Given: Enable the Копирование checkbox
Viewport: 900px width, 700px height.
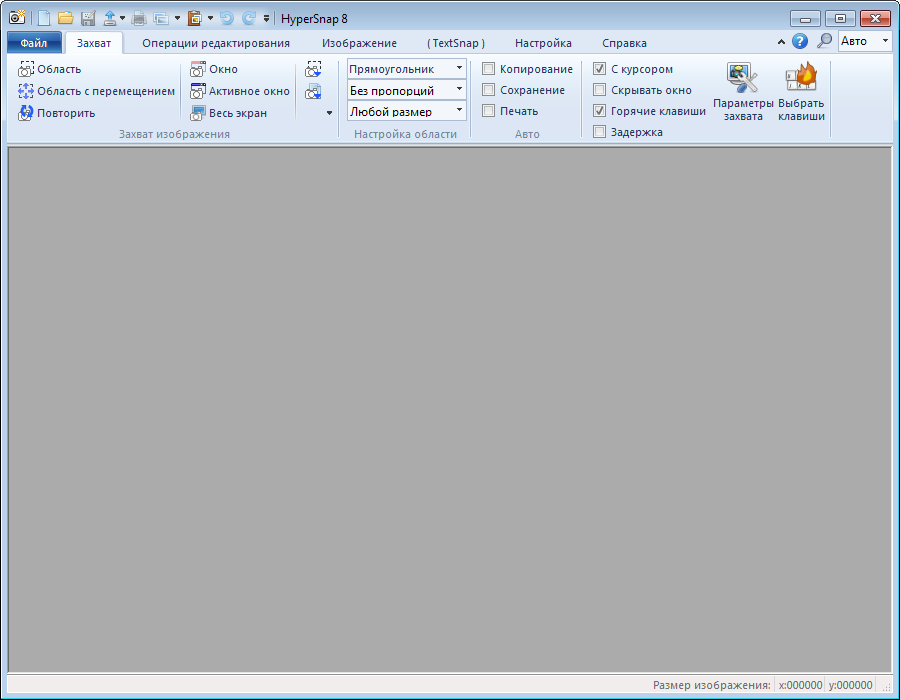Looking at the screenshot, I should (489, 69).
